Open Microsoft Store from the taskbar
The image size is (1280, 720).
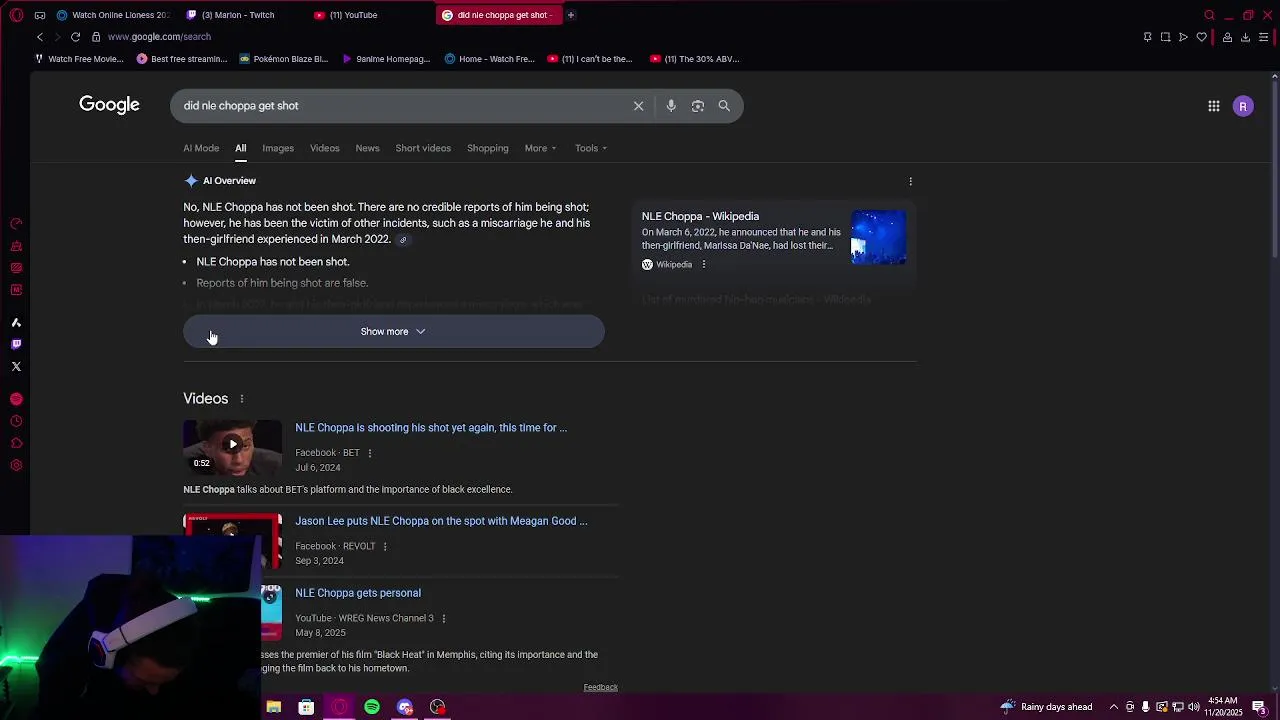click(306, 707)
